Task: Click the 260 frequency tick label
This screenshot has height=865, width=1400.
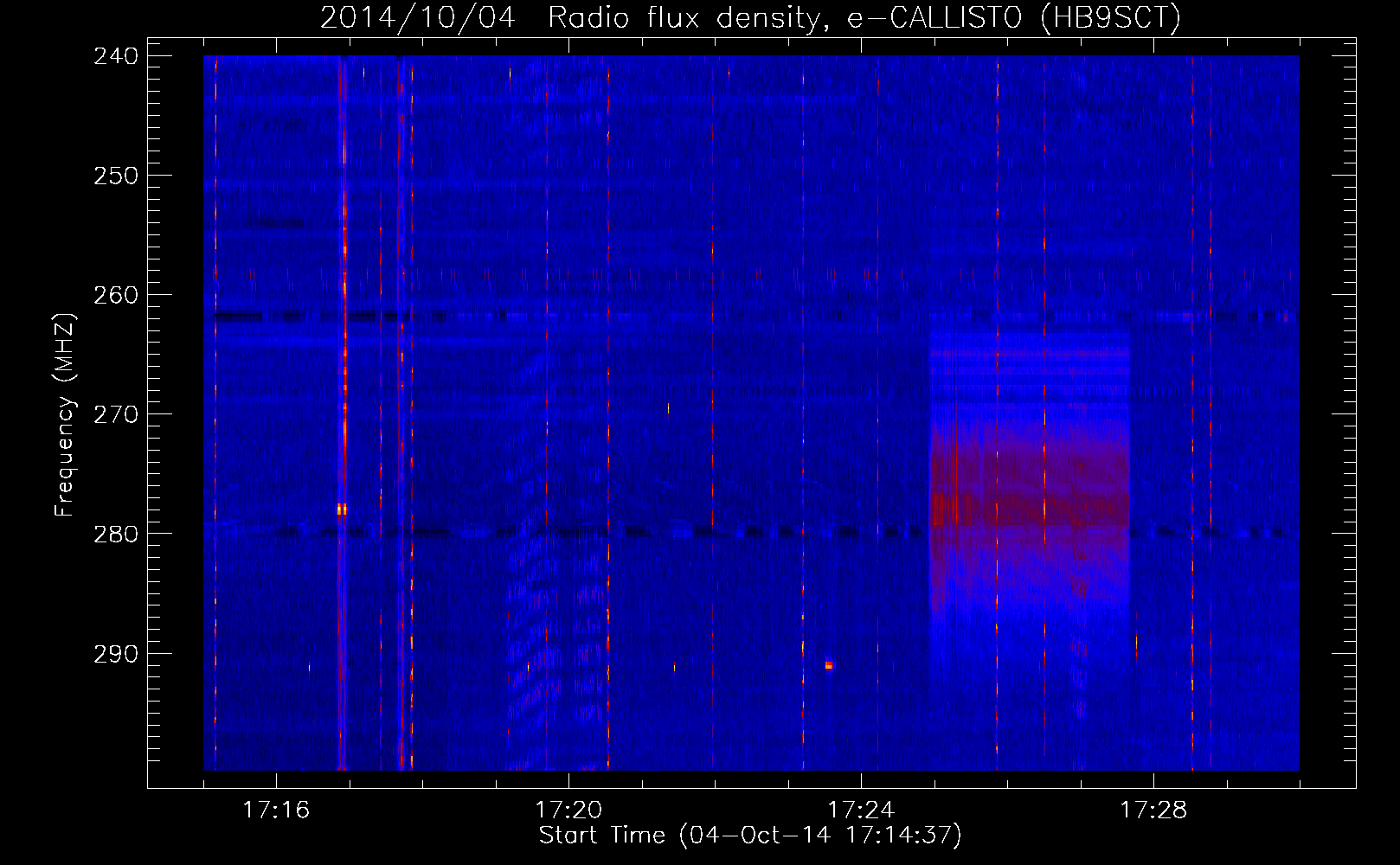Action: coord(116,295)
